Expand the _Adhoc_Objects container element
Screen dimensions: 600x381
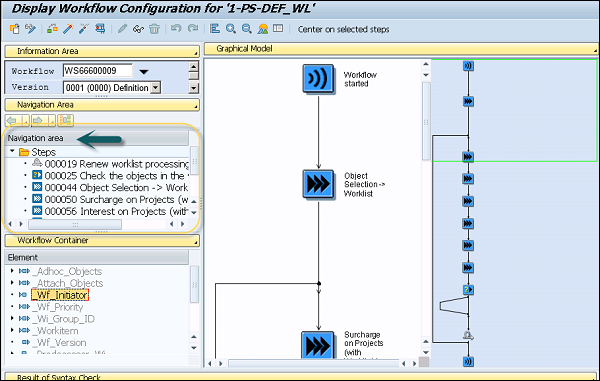[12, 271]
